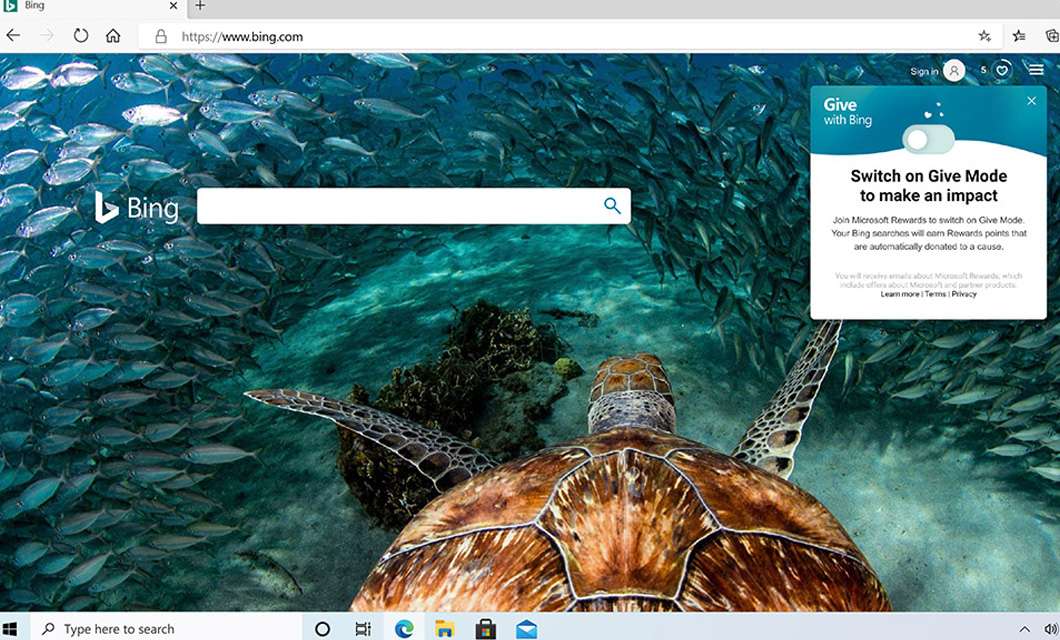Open Microsoft Rewards heart medal icon
1060x640 pixels.
[x=1002, y=70]
